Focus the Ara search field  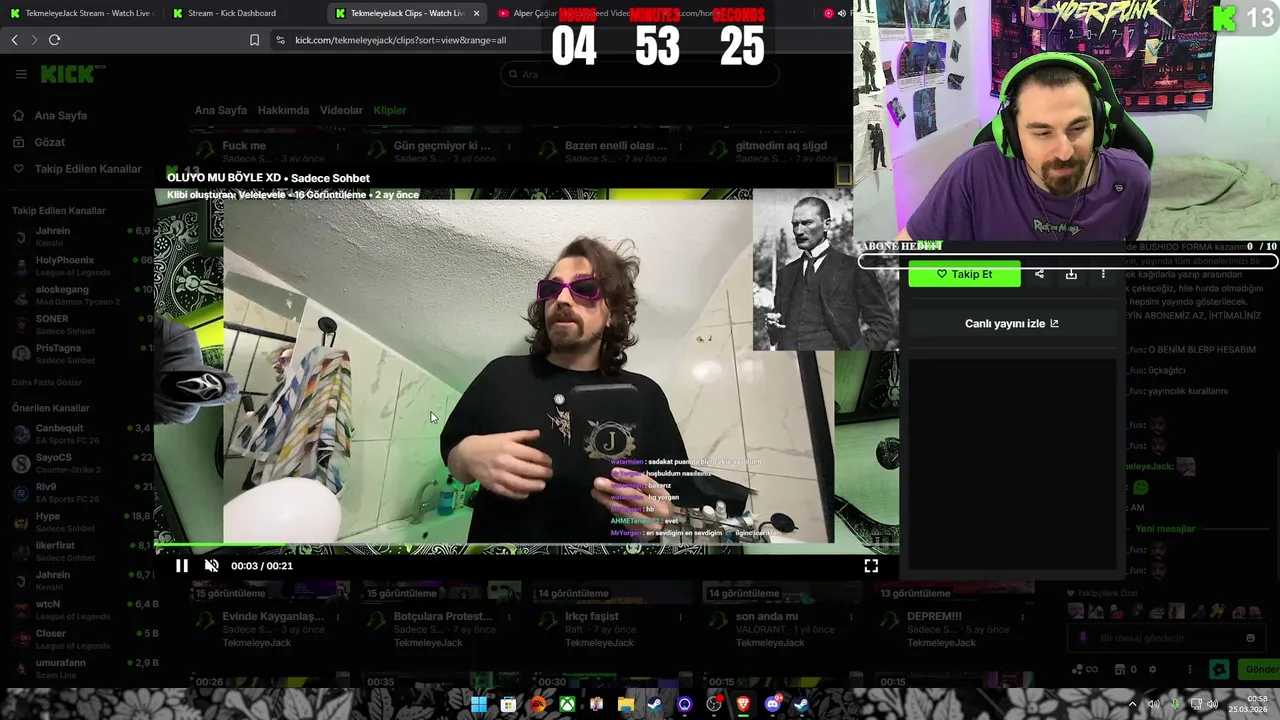point(640,74)
